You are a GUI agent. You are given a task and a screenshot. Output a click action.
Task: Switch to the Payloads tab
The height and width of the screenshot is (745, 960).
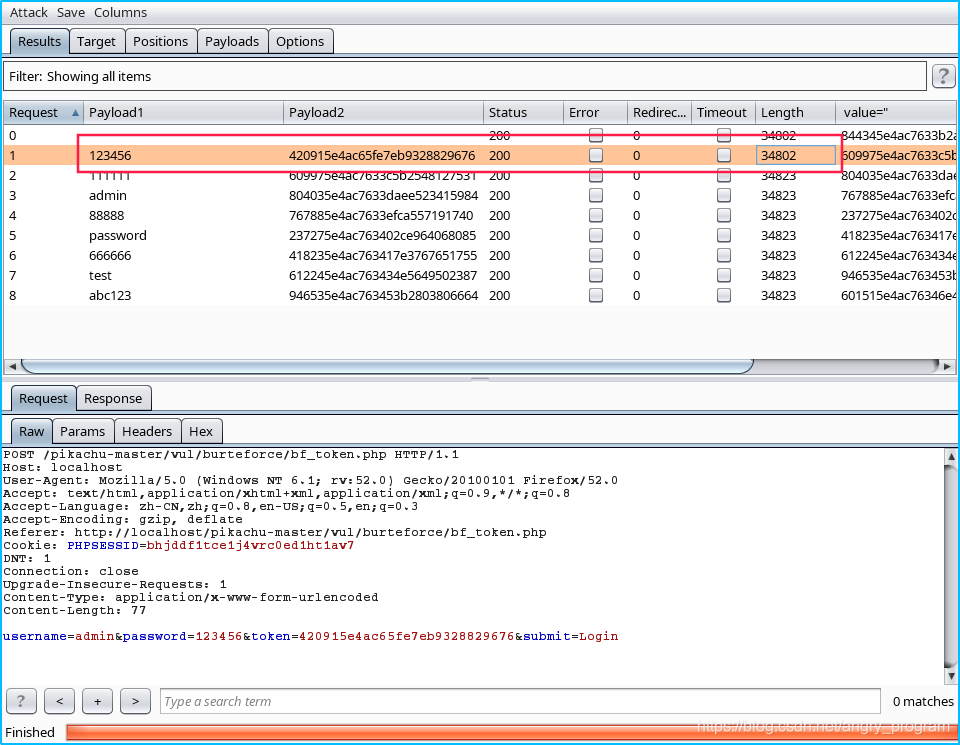(x=232, y=42)
